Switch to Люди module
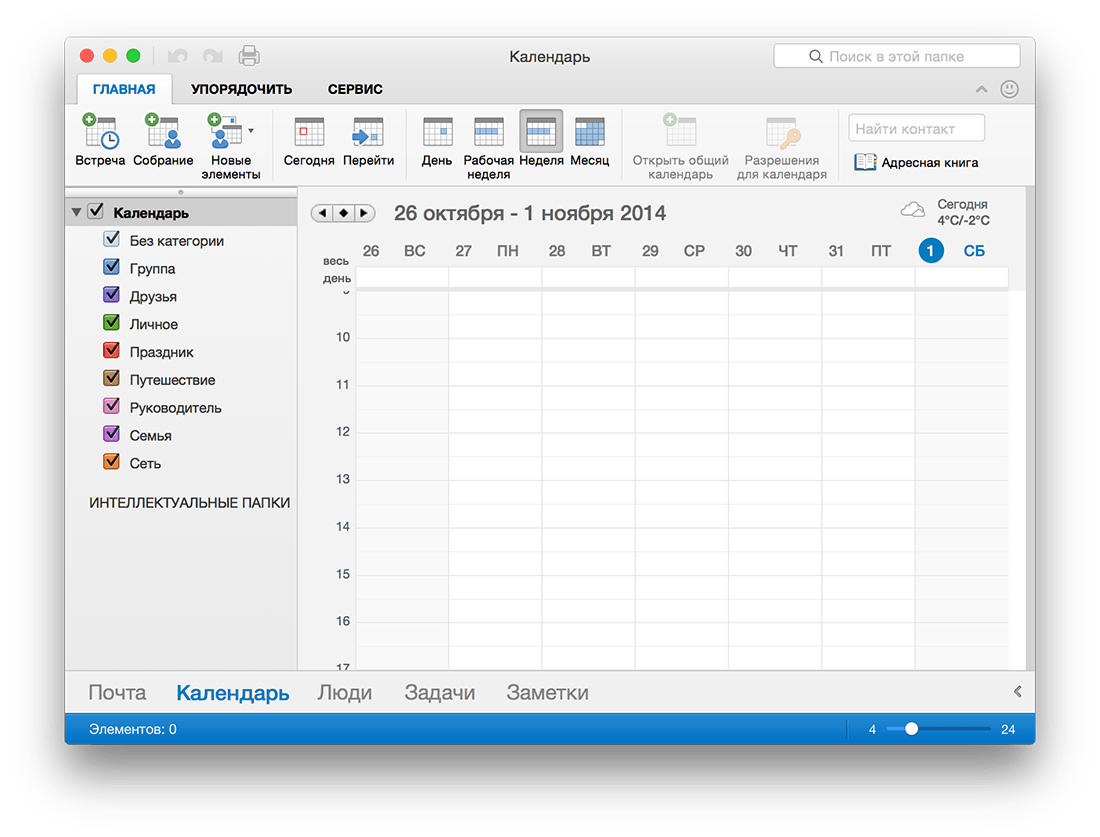 (344, 692)
